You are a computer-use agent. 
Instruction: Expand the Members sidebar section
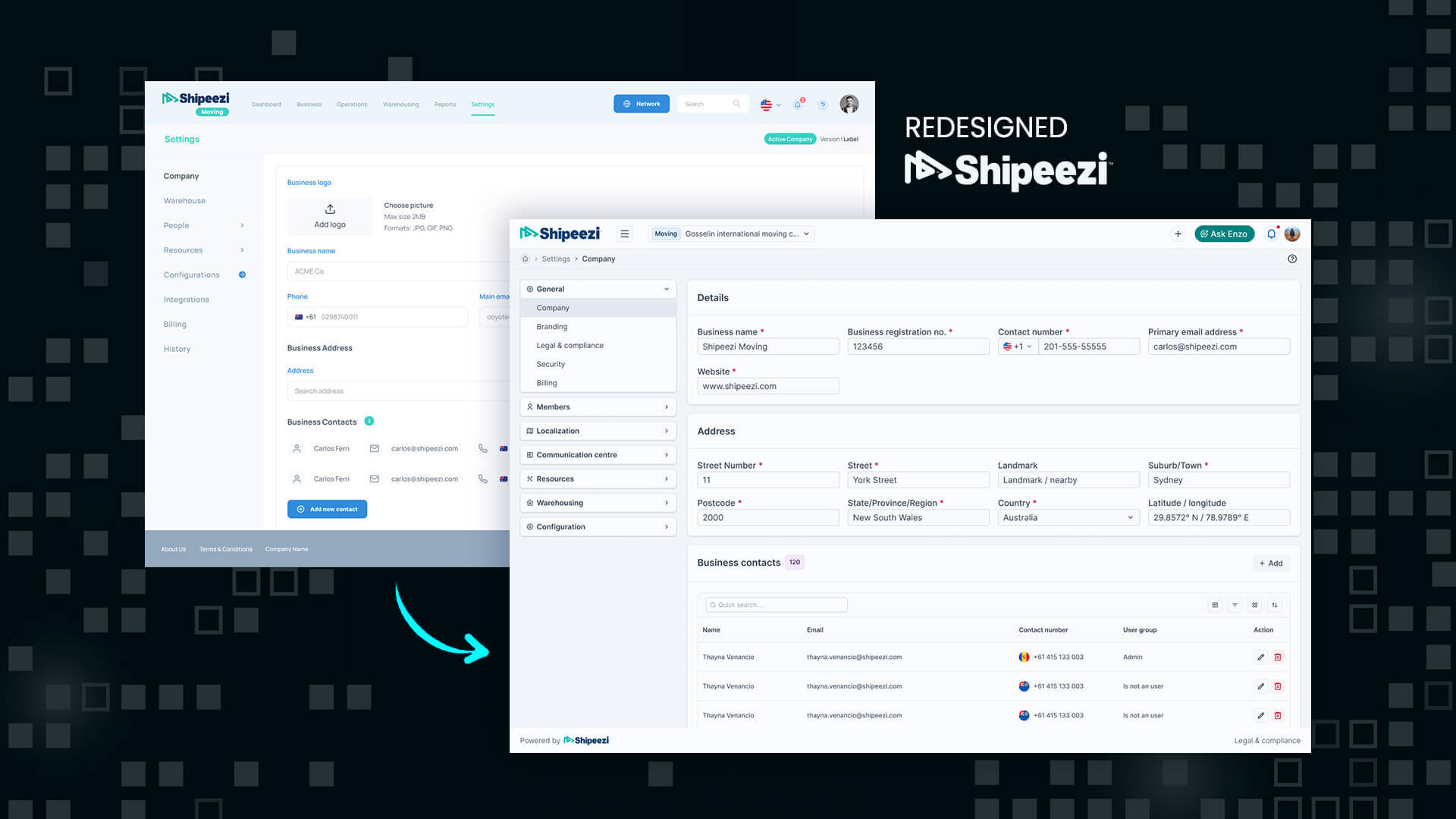tap(598, 407)
